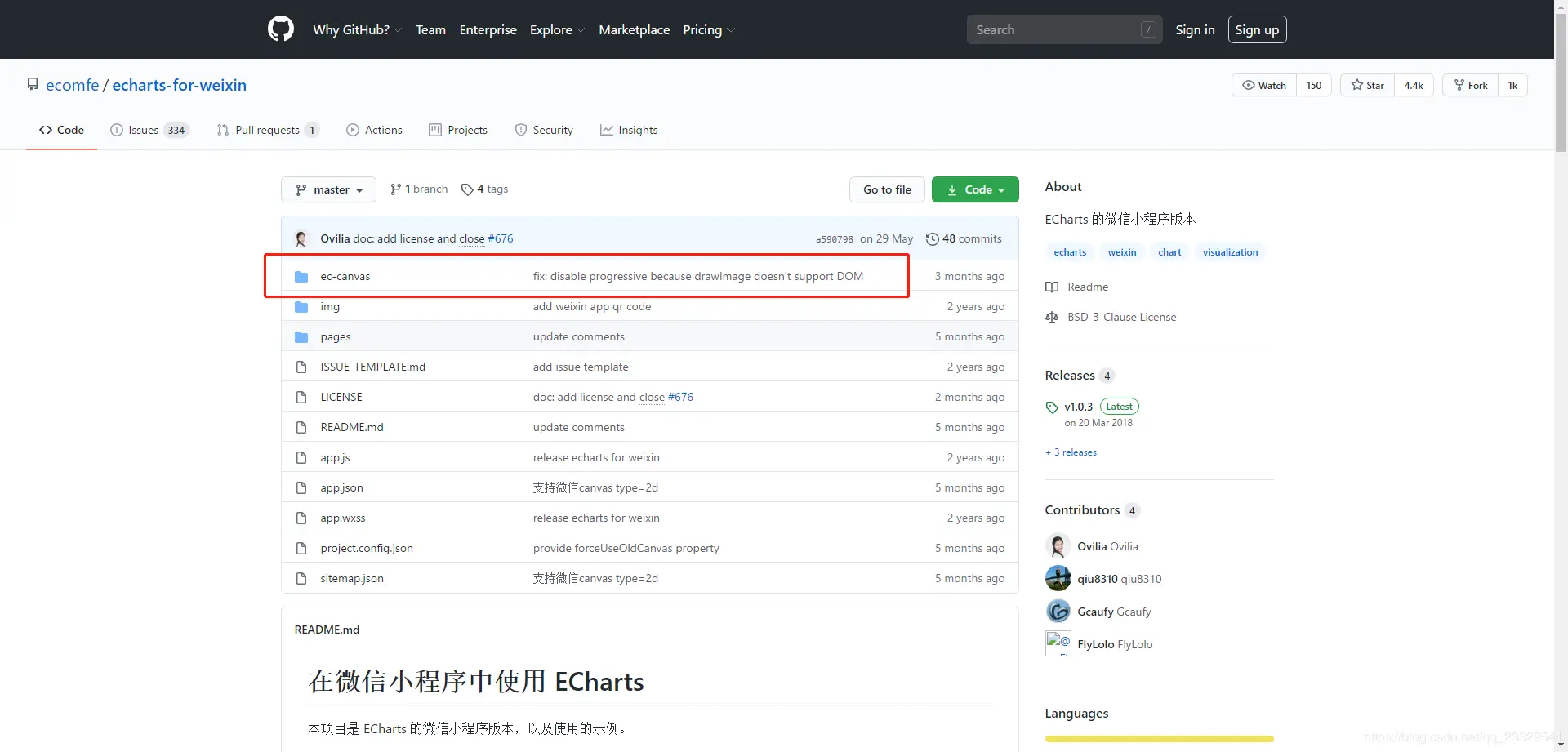Open the Team page in the header
Viewport: 1568px width, 752px height.
click(x=430, y=30)
